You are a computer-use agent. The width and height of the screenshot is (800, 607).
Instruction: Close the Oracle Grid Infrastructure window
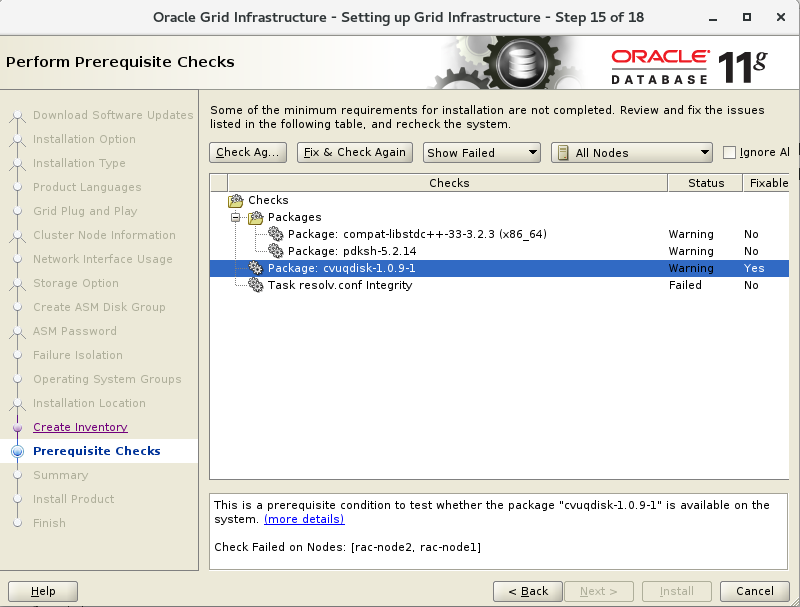pos(781,17)
